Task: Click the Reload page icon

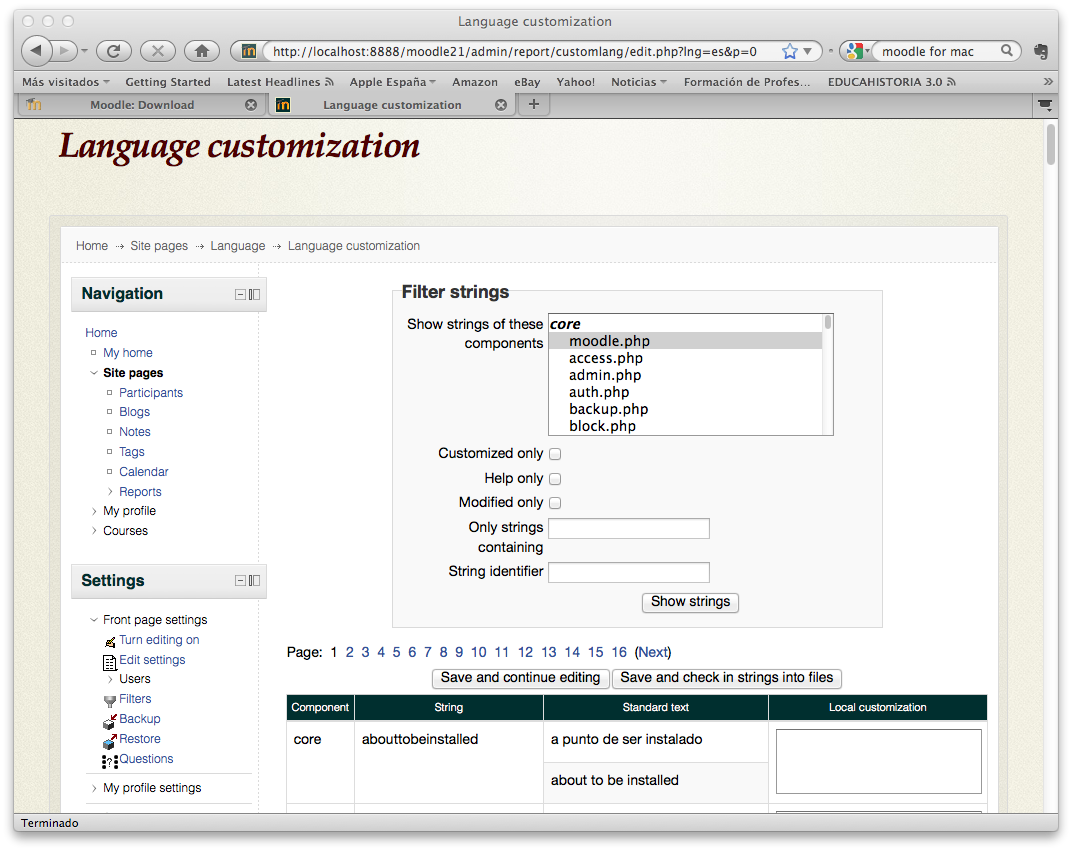Action: coord(114,51)
